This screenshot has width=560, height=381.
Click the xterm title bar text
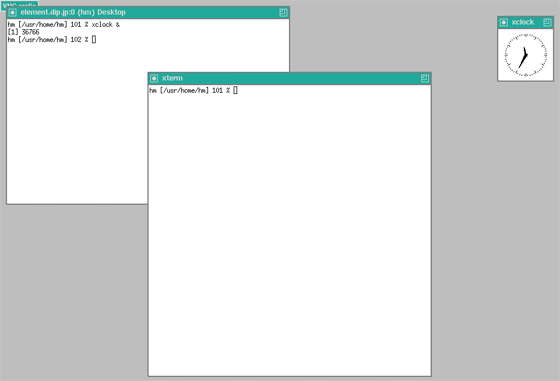172,78
